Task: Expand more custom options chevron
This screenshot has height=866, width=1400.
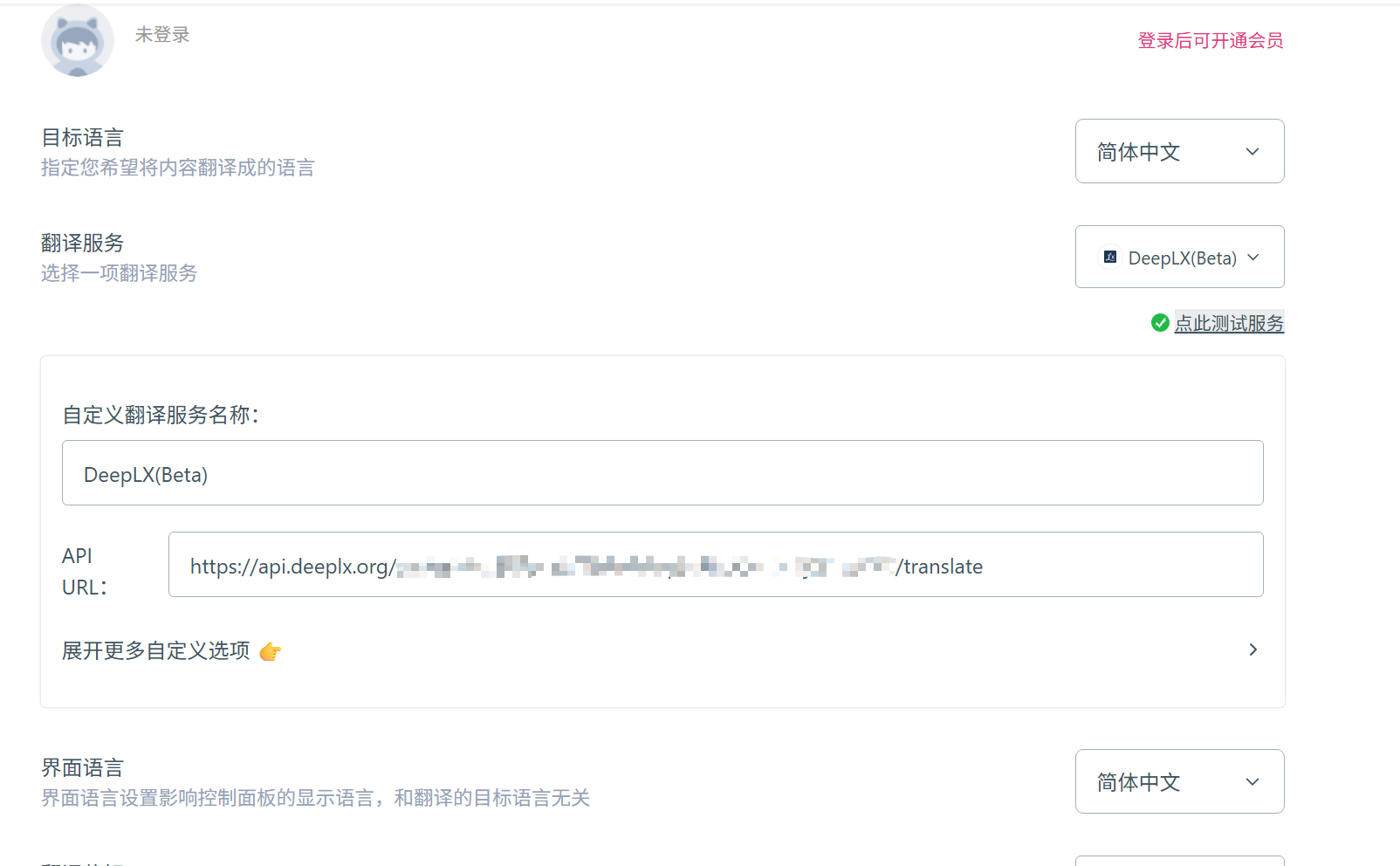Action: [x=1252, y=649]
